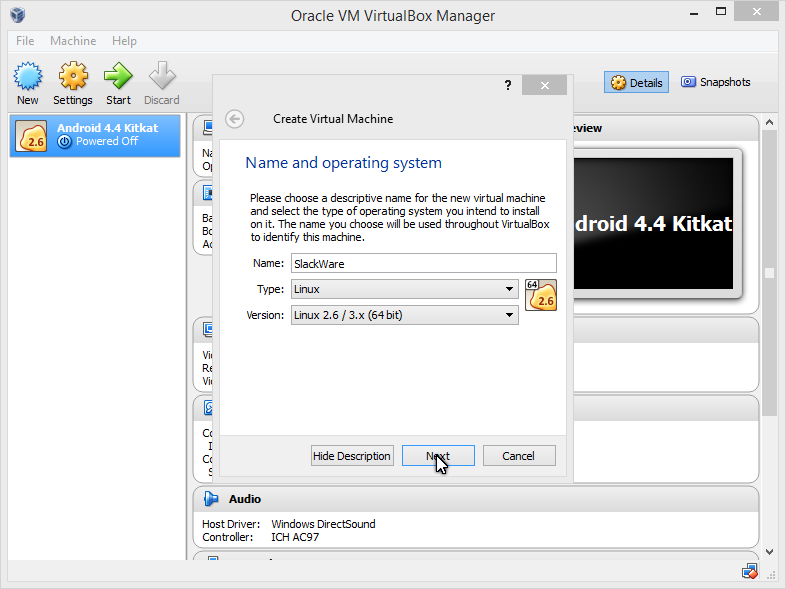Click the Hide Description button

point(352,456)
